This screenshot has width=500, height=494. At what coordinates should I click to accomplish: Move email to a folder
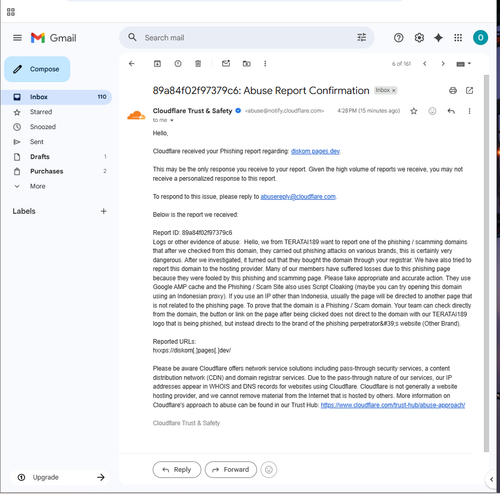pos(247,64)
